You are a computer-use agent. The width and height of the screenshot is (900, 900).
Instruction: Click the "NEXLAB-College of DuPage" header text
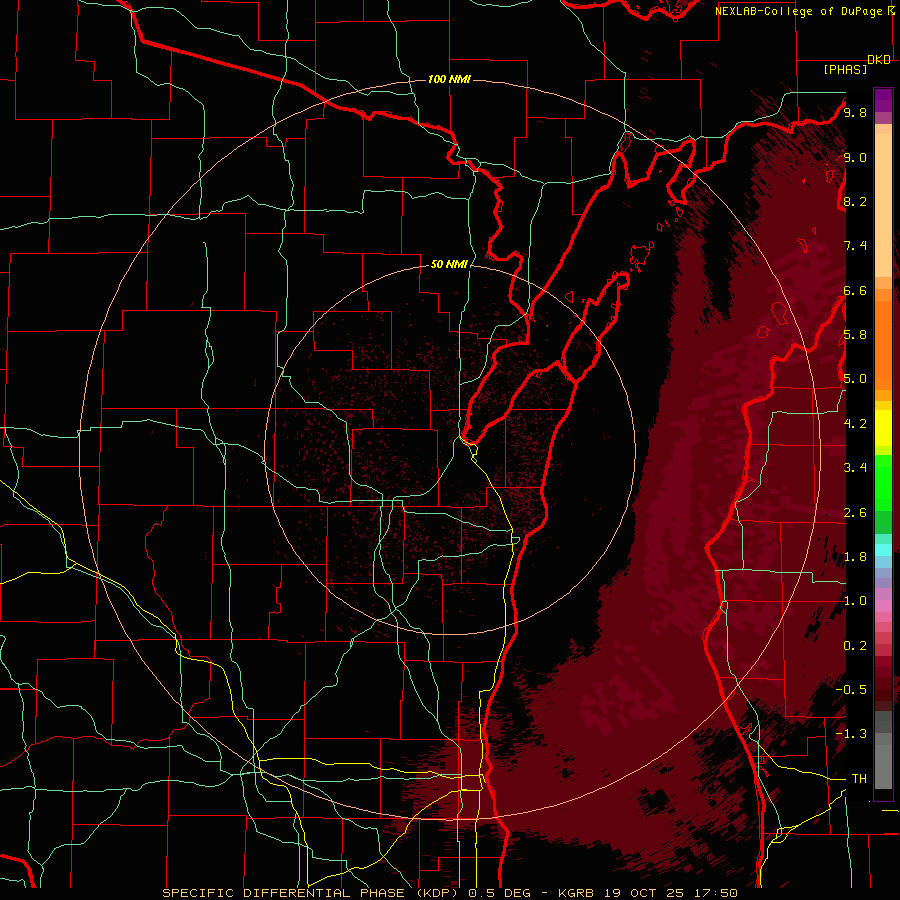click(800, 11)
